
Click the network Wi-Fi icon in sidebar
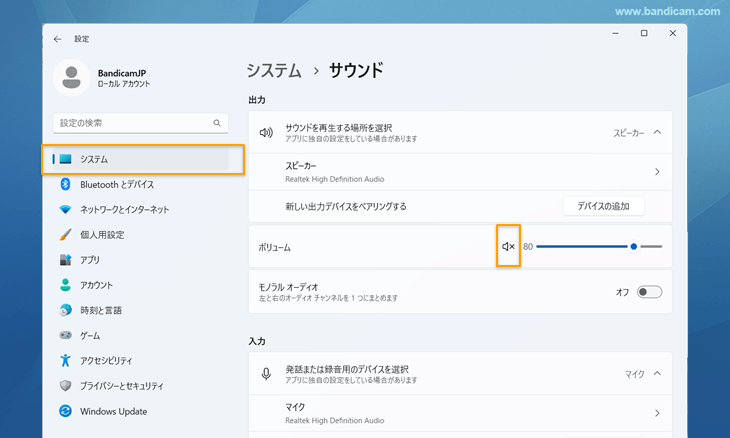[x=65, y=209]
